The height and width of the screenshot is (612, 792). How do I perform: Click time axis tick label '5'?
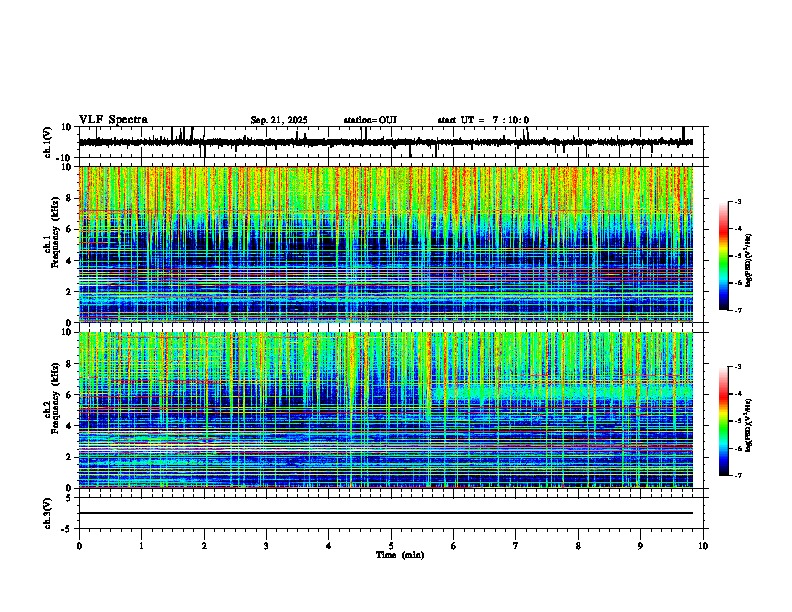(x=391, y=546)
